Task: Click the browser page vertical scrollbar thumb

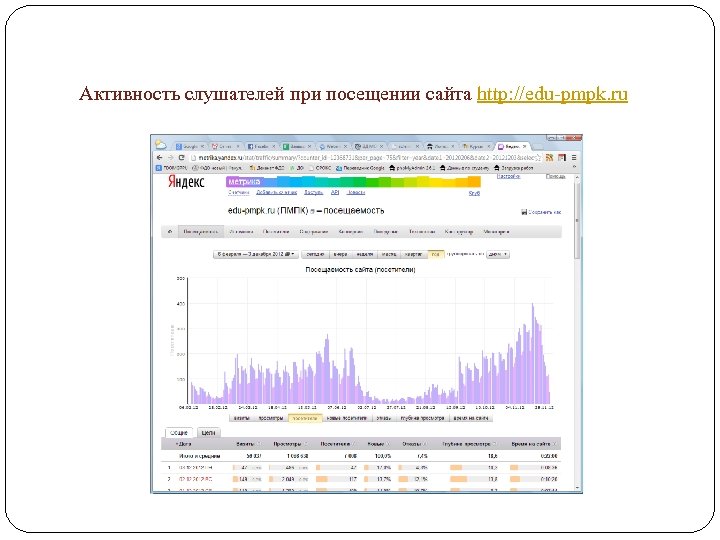Action: [x=577, y=219]
